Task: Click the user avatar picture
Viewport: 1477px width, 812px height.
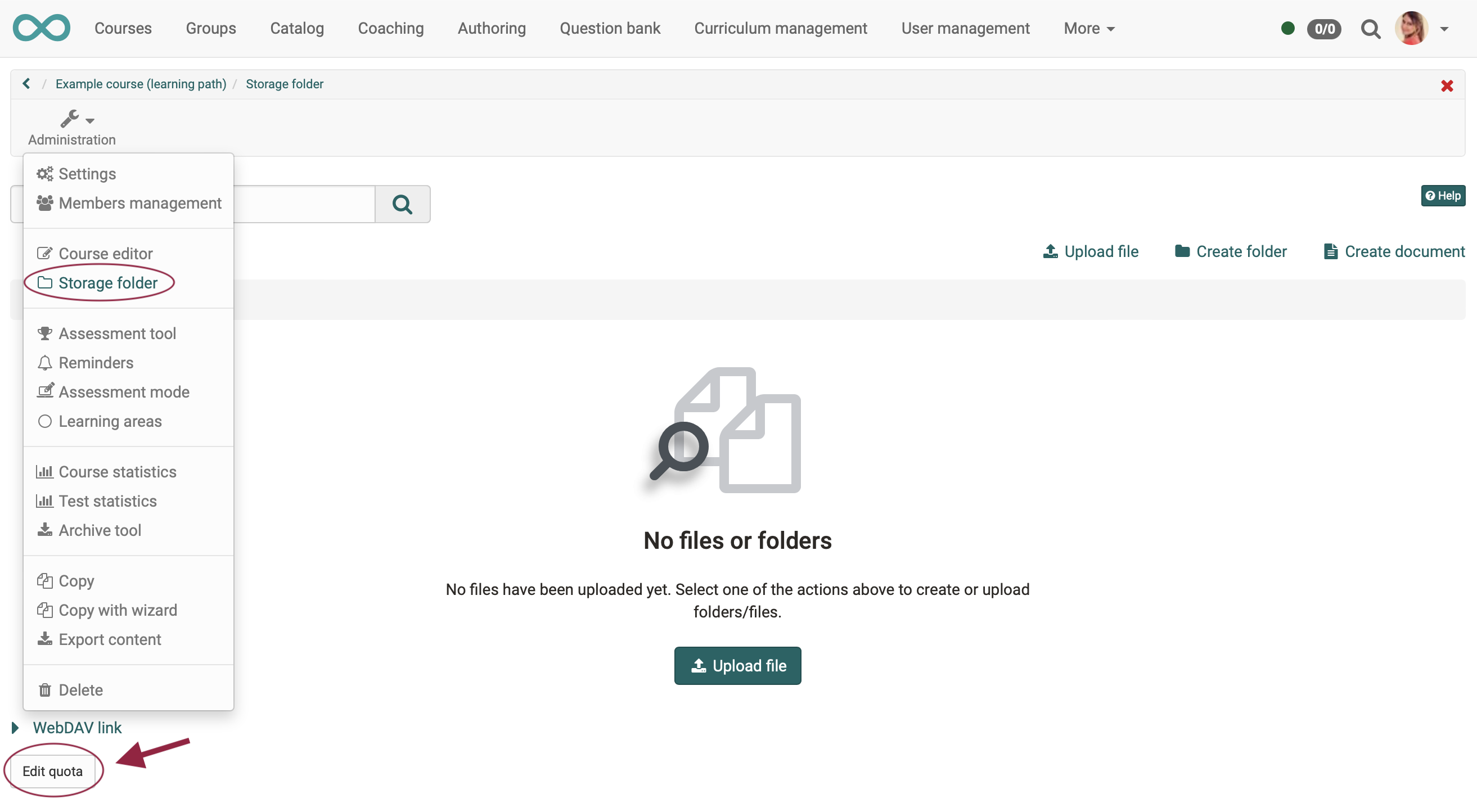Action: coord(1411,29)
